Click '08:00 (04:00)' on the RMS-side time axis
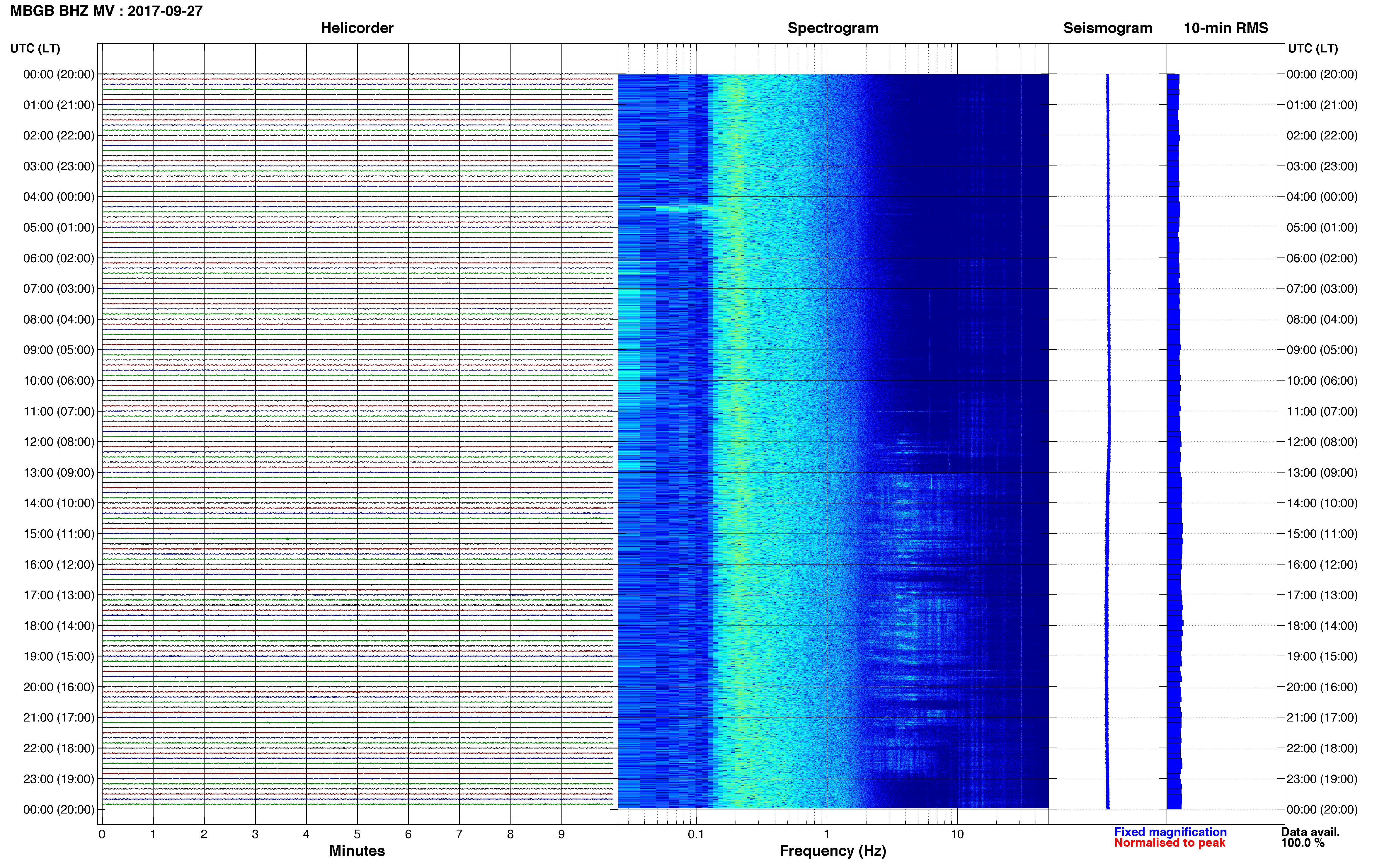This screenshot has height=868, width=1389. click(x=1322, y=319)
